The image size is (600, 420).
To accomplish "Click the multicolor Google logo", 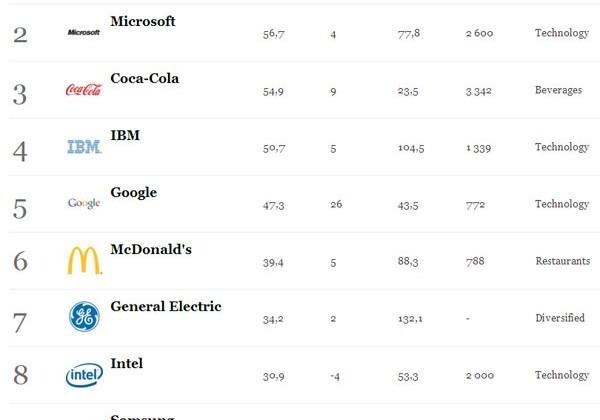I will point(84,203).
